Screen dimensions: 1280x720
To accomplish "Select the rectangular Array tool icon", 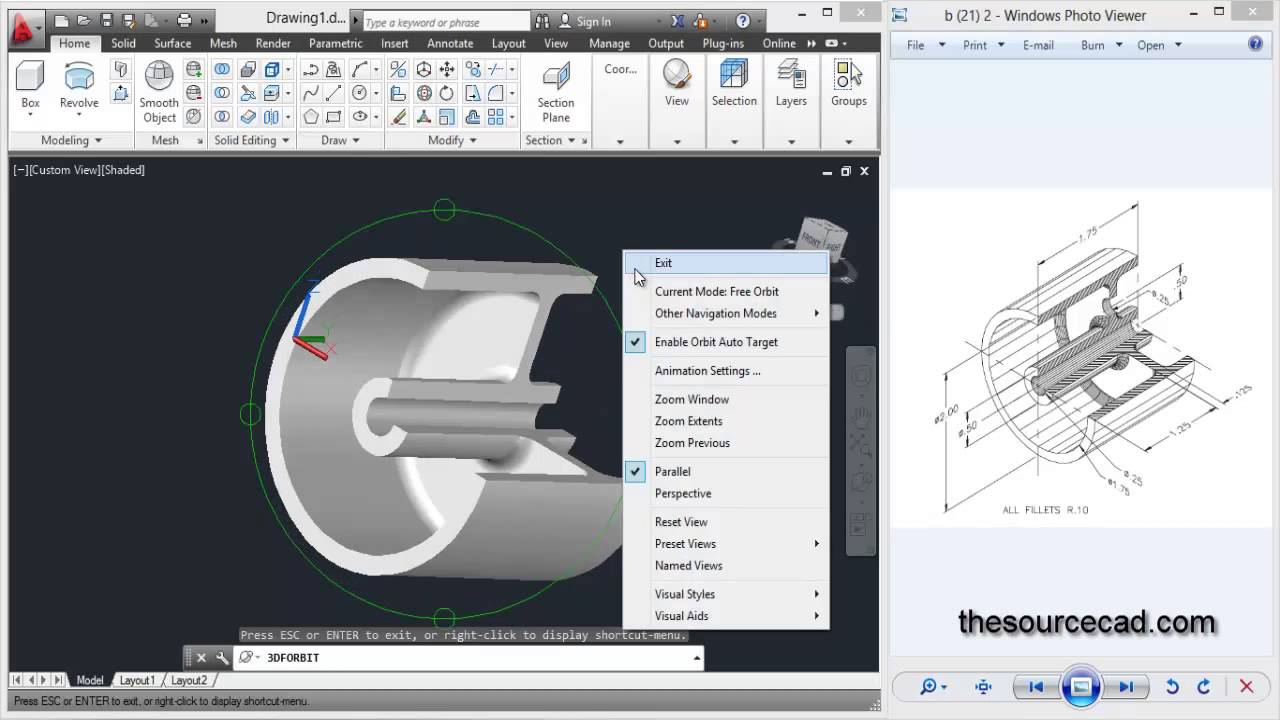I will [495, 117].
